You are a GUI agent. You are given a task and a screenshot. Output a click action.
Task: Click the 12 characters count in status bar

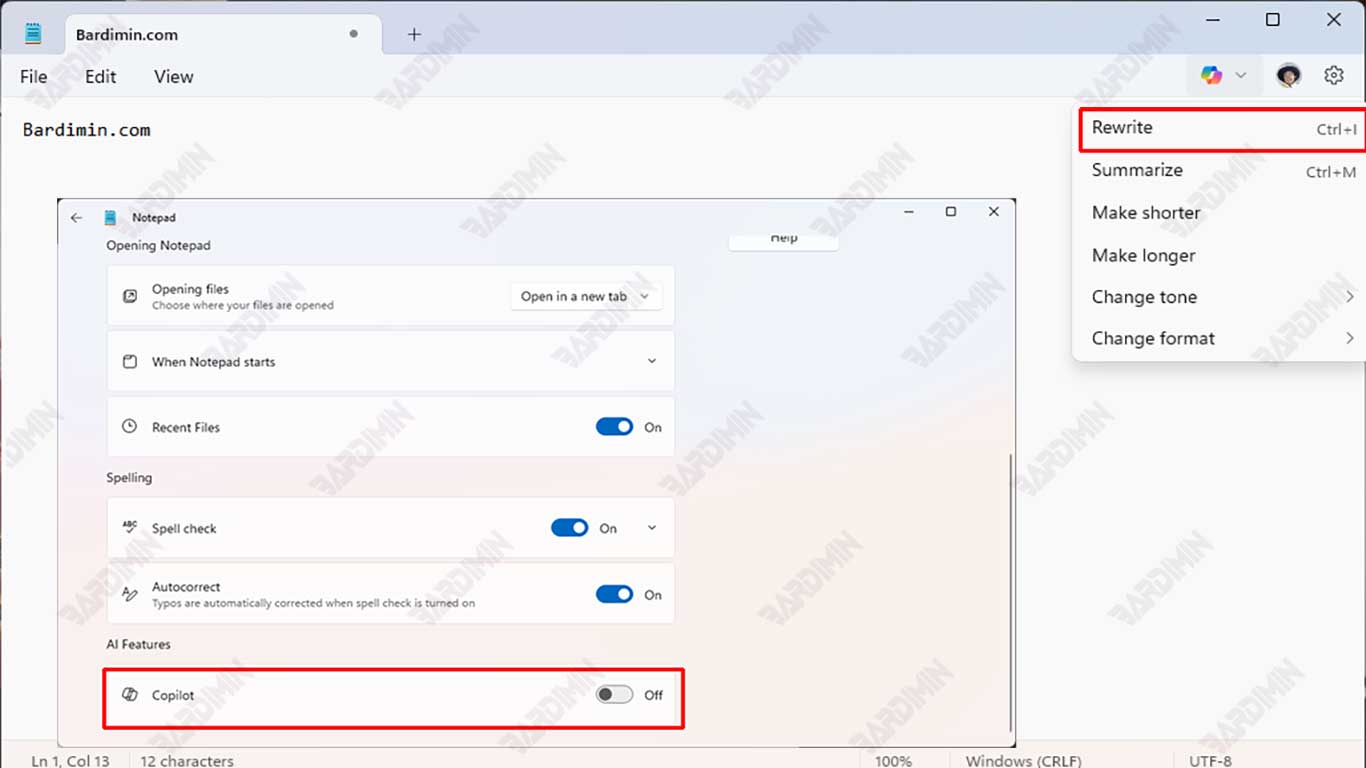[x=186, y=761]
